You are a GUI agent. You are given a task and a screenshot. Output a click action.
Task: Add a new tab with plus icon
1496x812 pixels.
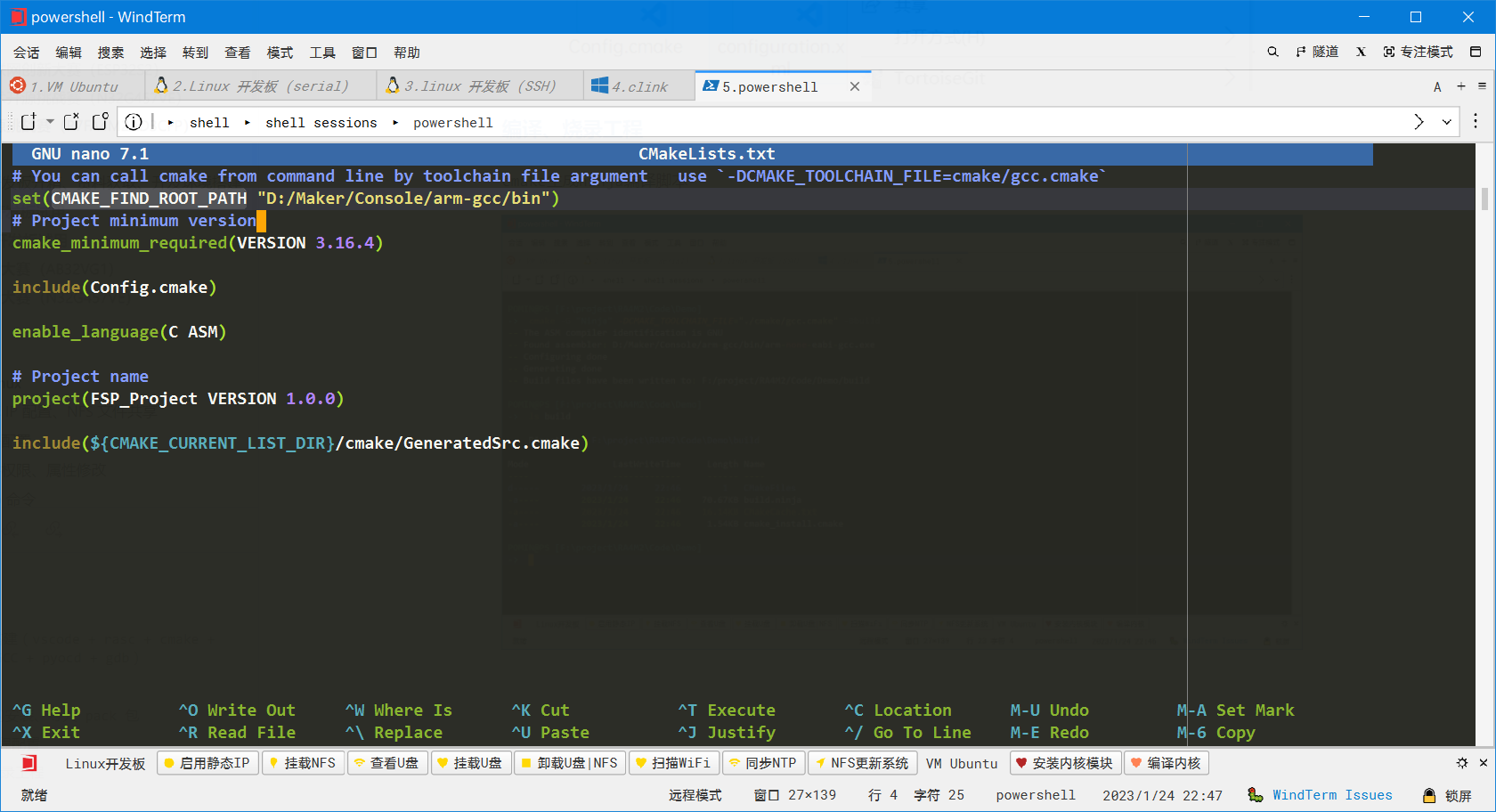click(x=1461, y=86)
